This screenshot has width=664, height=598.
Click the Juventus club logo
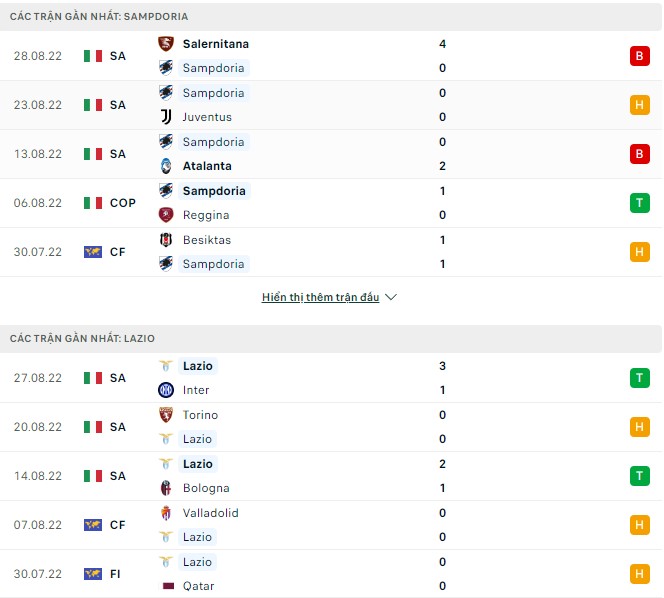(166, 117)
